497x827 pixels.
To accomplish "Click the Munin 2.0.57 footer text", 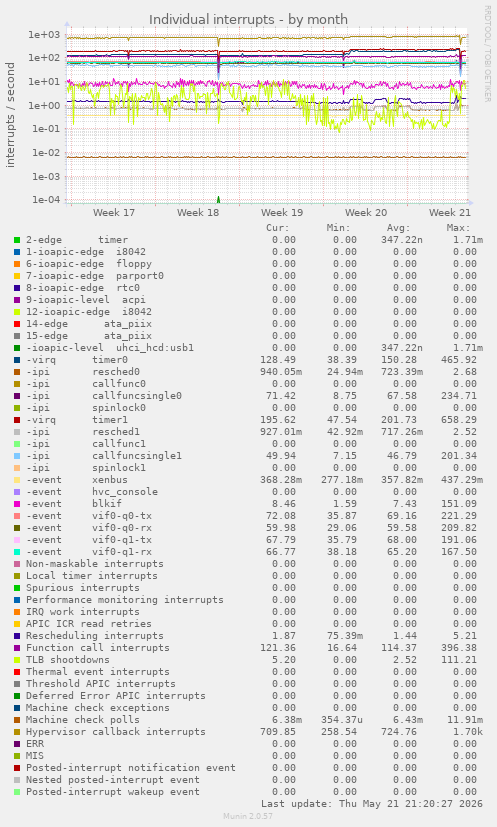I will pyautogui.click(x=248, y=816).
